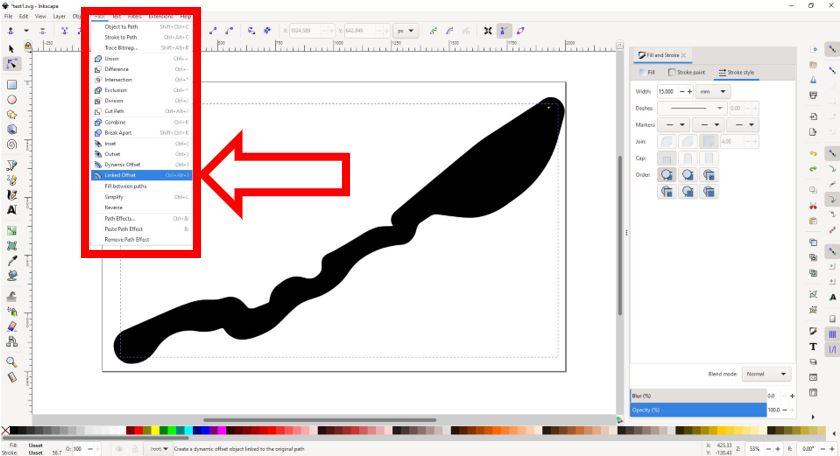Select the first paint Order option
The image size is (840, 456).
[x=666, y=175]
